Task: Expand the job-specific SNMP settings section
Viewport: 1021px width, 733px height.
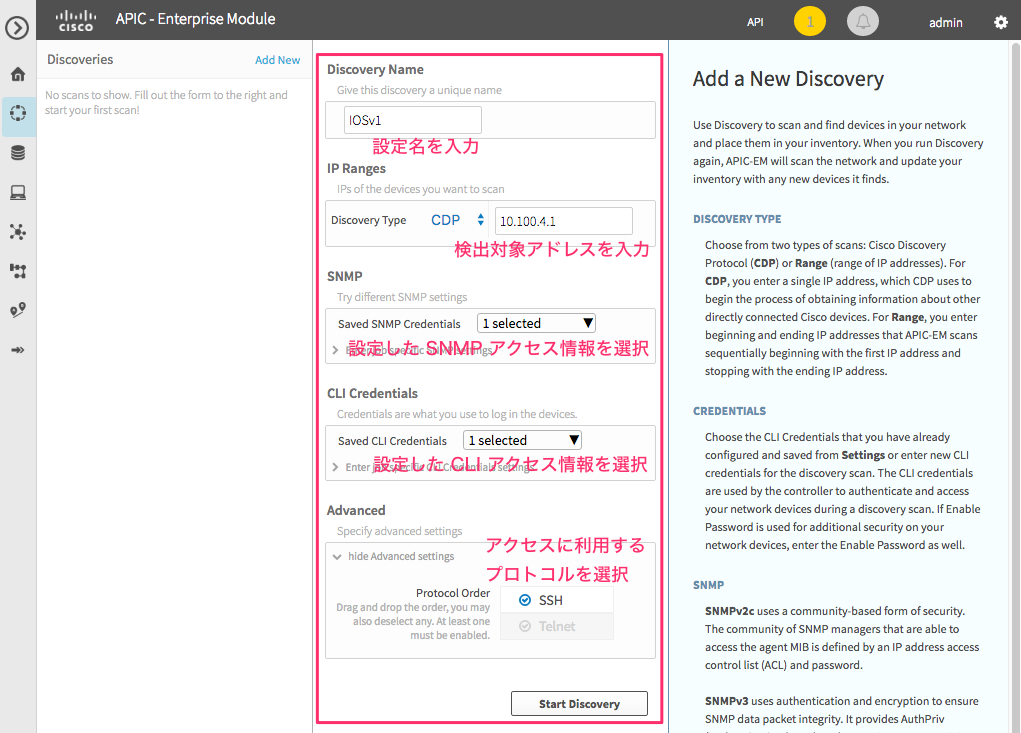Action: (335, 350)
